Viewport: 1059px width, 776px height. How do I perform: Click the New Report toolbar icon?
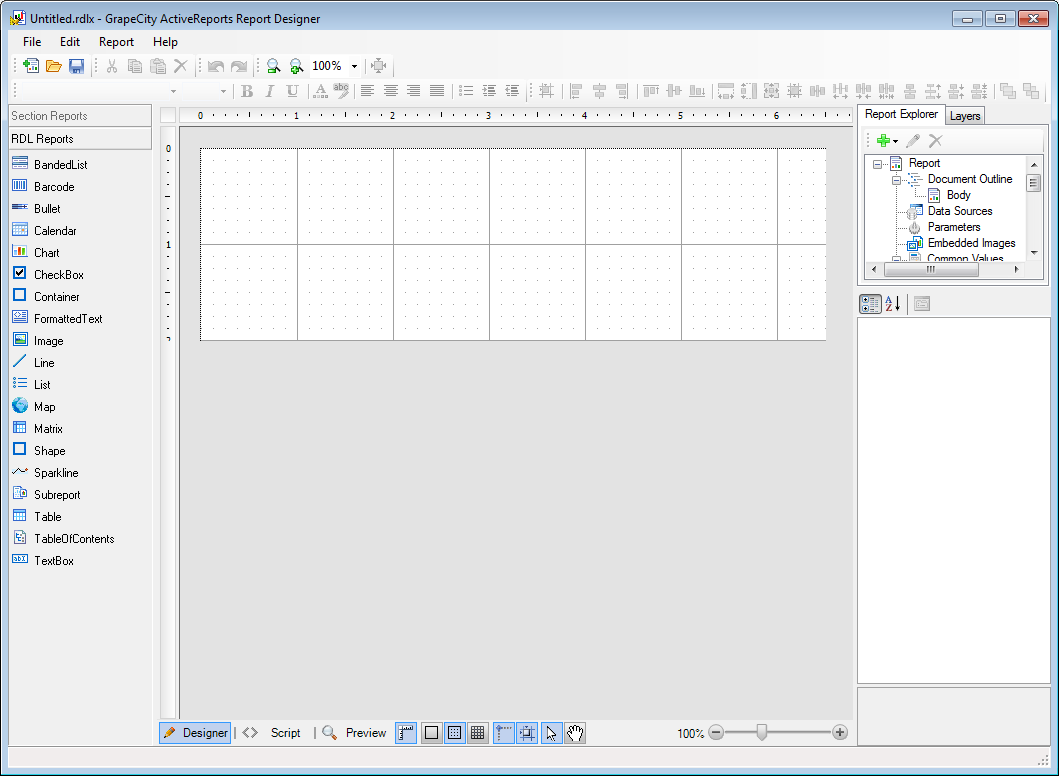30,66
